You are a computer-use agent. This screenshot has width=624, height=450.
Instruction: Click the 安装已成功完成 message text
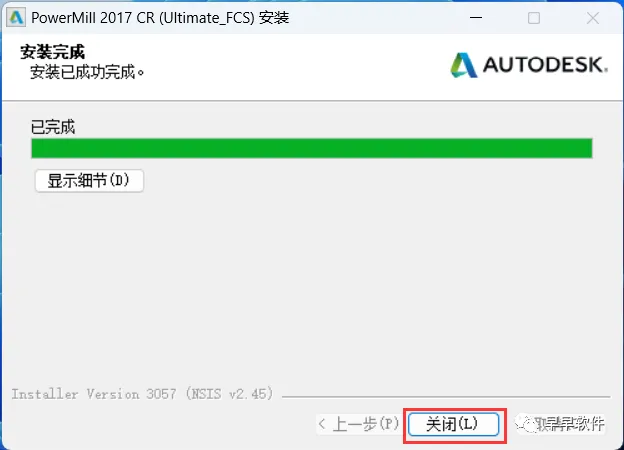click(87, 72)
